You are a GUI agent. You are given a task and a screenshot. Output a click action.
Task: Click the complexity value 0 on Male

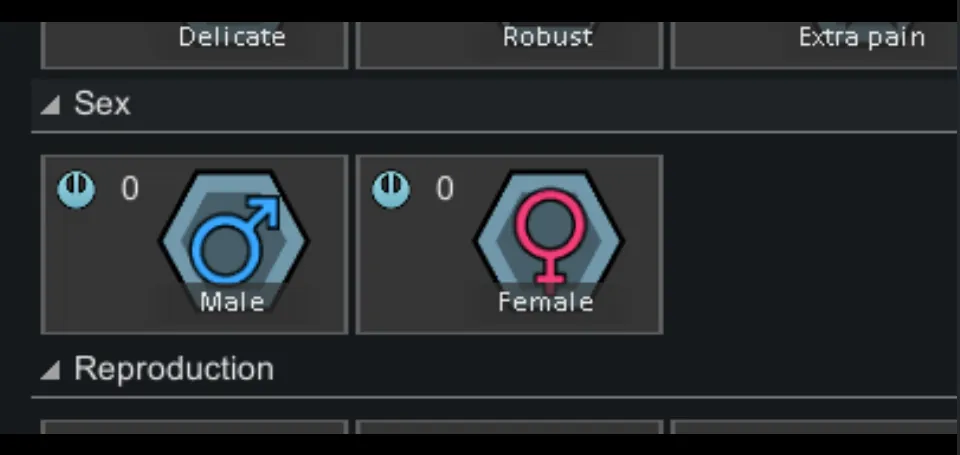point(130,189)
